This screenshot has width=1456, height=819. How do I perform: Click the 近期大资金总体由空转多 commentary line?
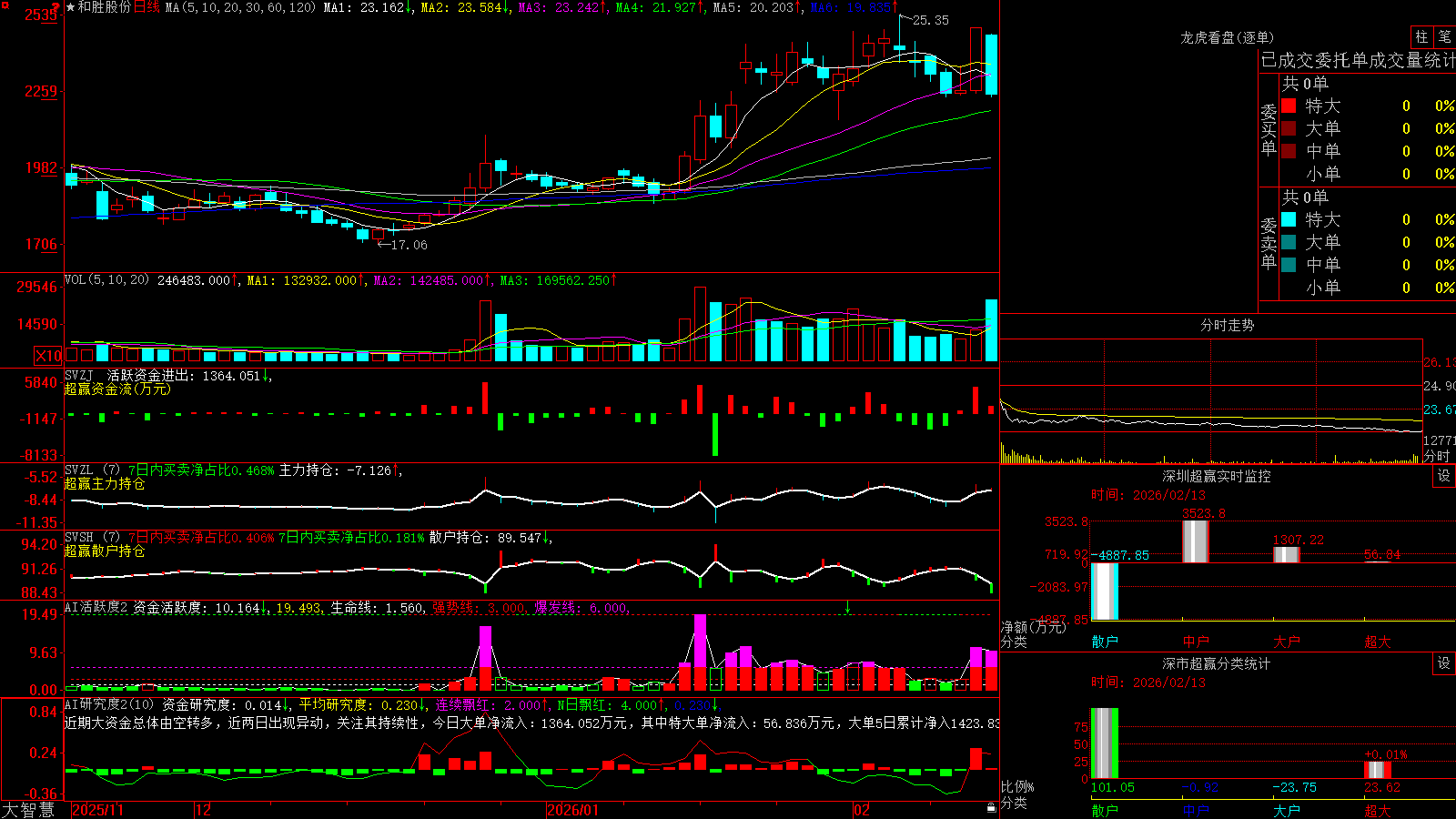(x=532, y=723)
